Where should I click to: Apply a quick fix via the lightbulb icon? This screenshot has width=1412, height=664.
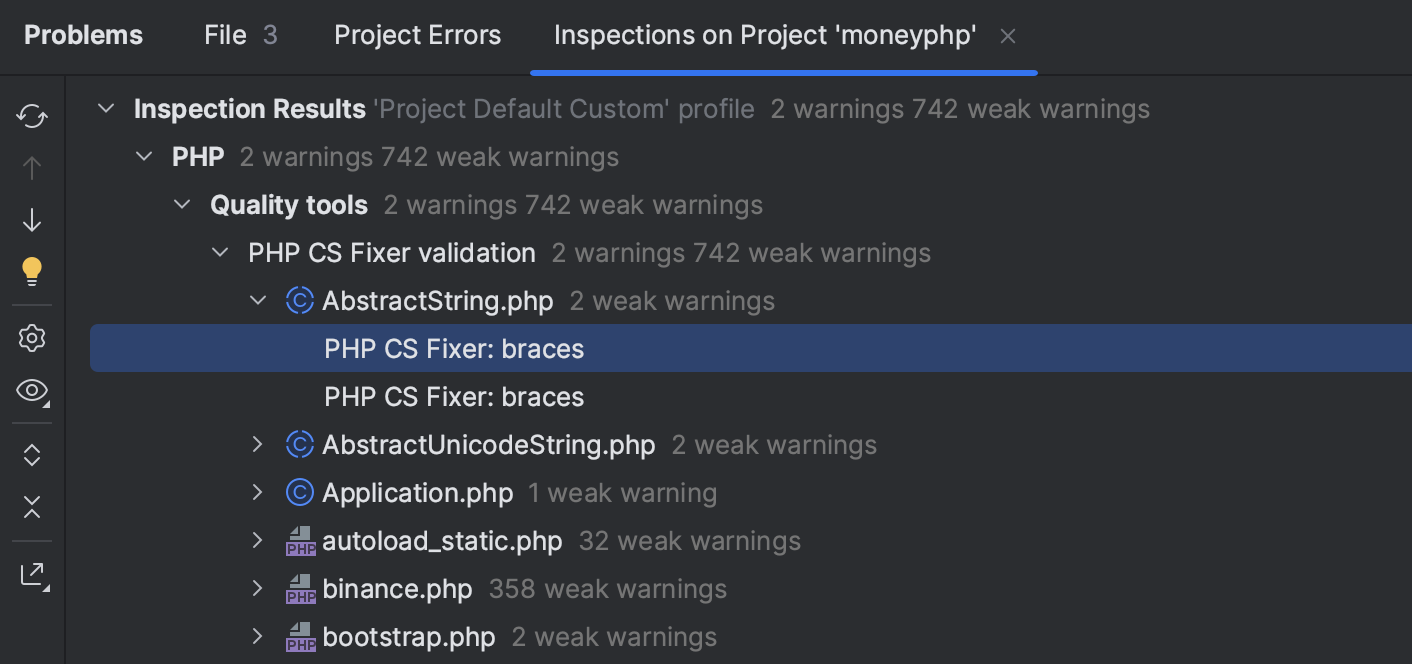click(x=31, y=270)
